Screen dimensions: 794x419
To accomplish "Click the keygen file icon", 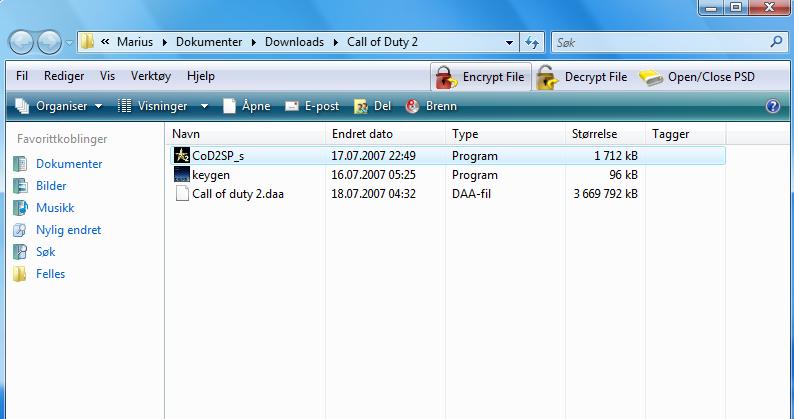I will 181,175.
